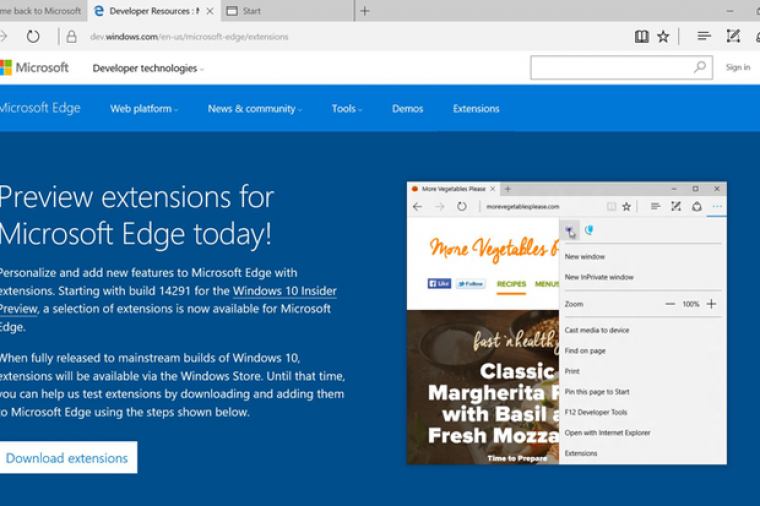760x506 pixels.
Task: Add page to favorites star icon
Action: click(663, 36)
